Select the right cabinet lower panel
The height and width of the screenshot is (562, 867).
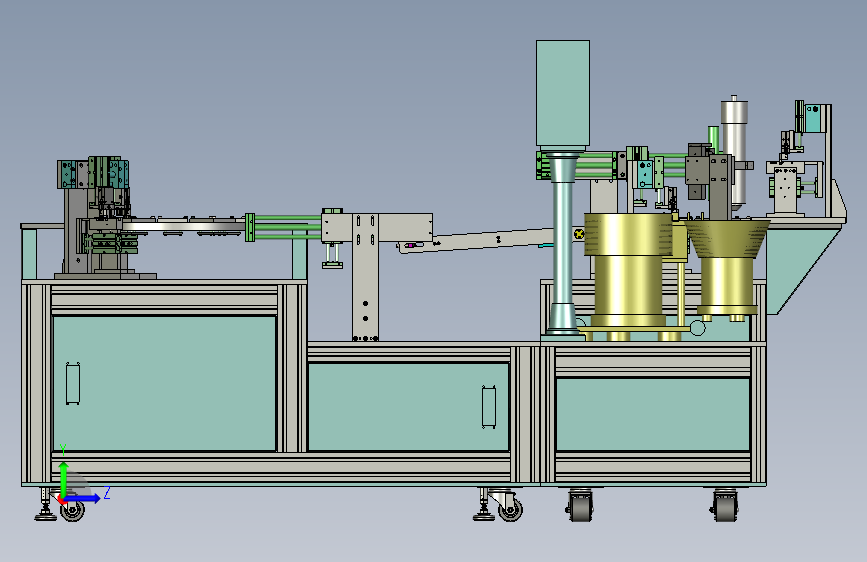(x=653, y=414)
